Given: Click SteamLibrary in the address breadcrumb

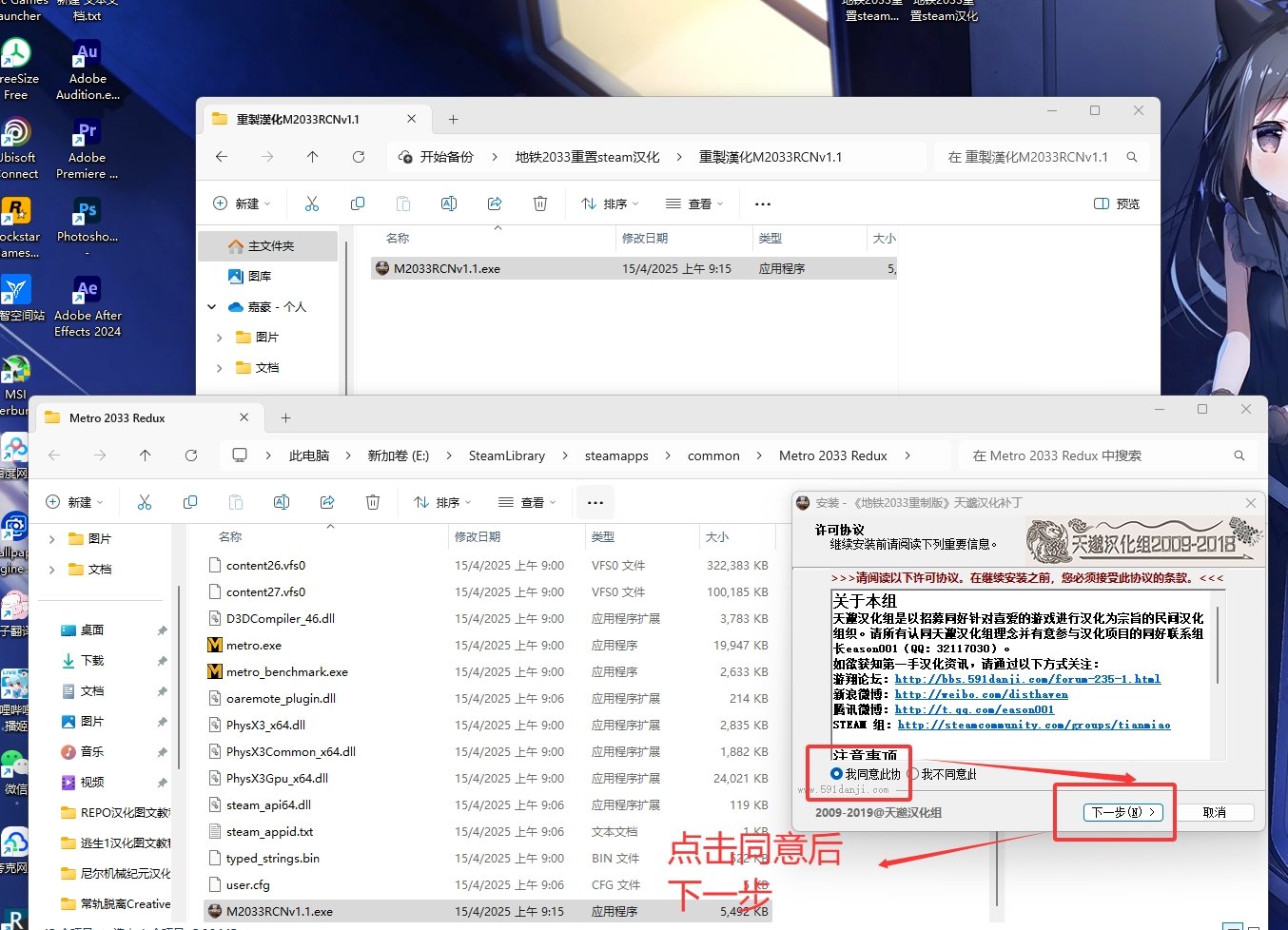Looking at the screenshot, I should click(x=507, y=455).
